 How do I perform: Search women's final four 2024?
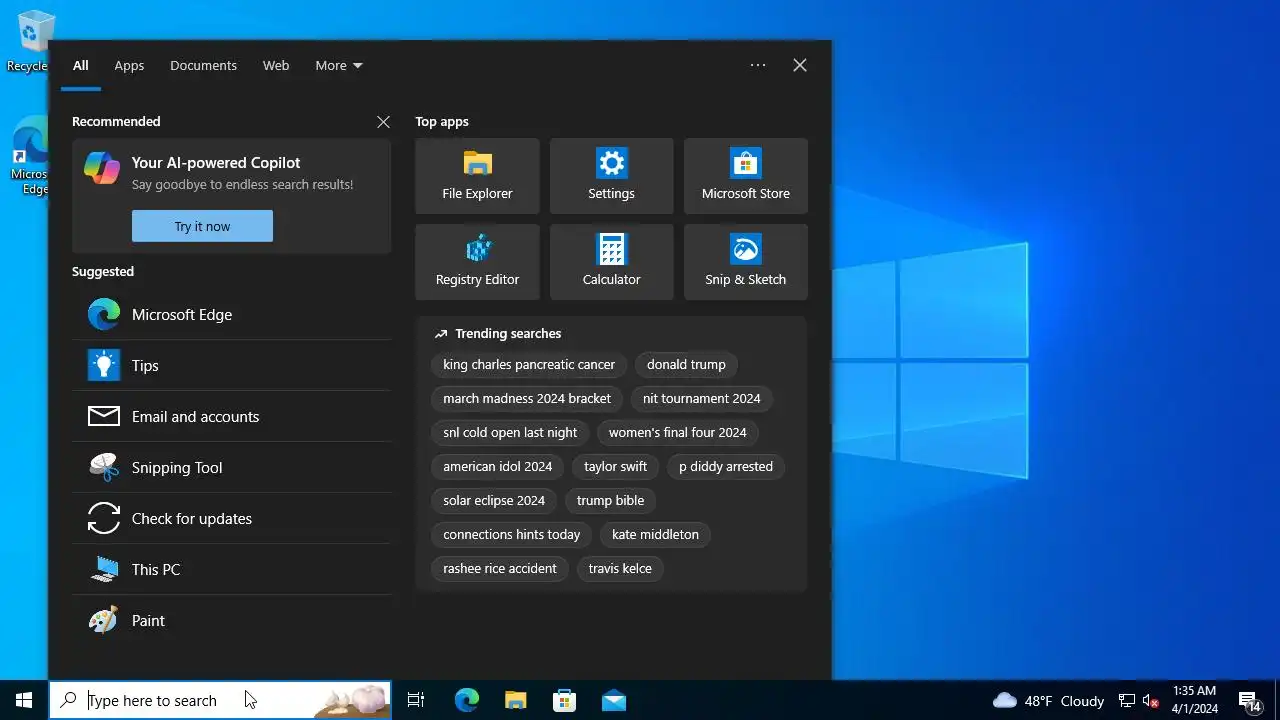point(678,432)
